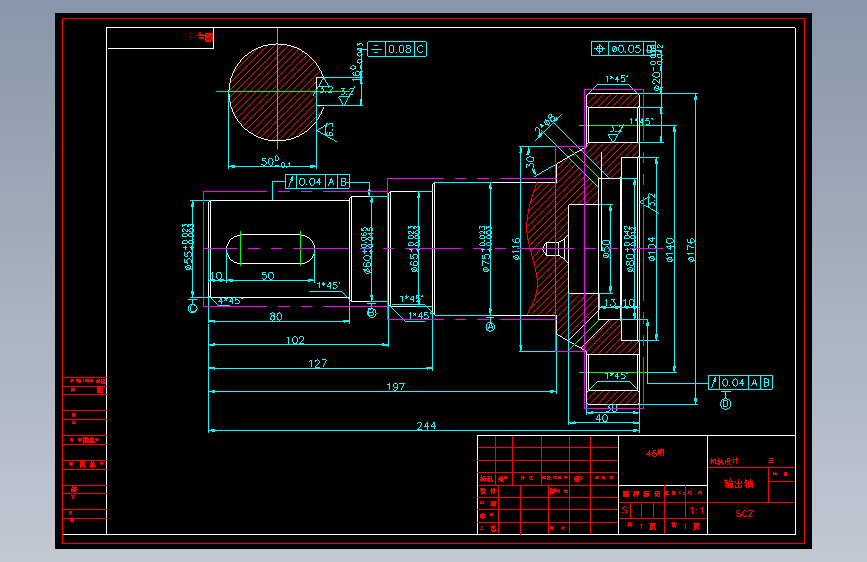Select the ø75 toleranced diameter dimension
Screen dimensions: 867x562
(484, 249)
